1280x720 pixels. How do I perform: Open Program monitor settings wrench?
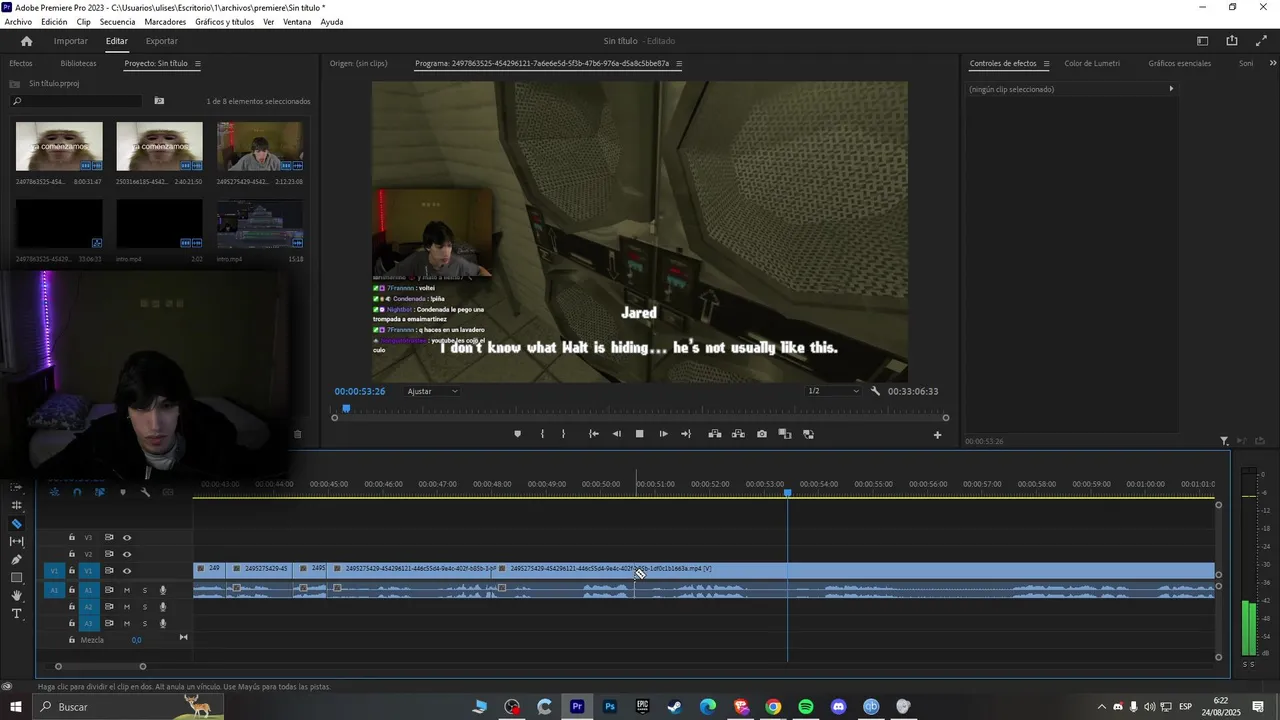point(875,391)
